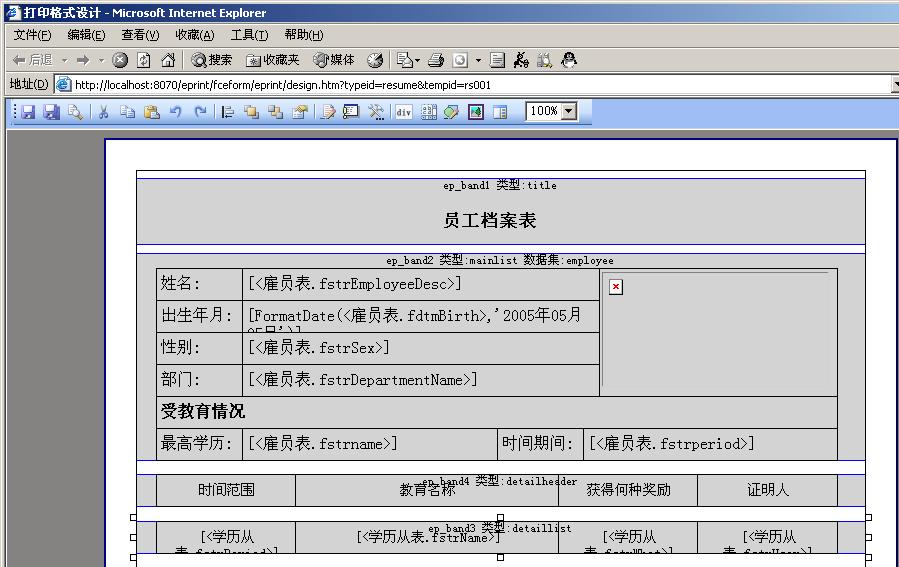Insert a div container icon
The height and width of the screenshot is (567, 899).
(x=404, y=112)
